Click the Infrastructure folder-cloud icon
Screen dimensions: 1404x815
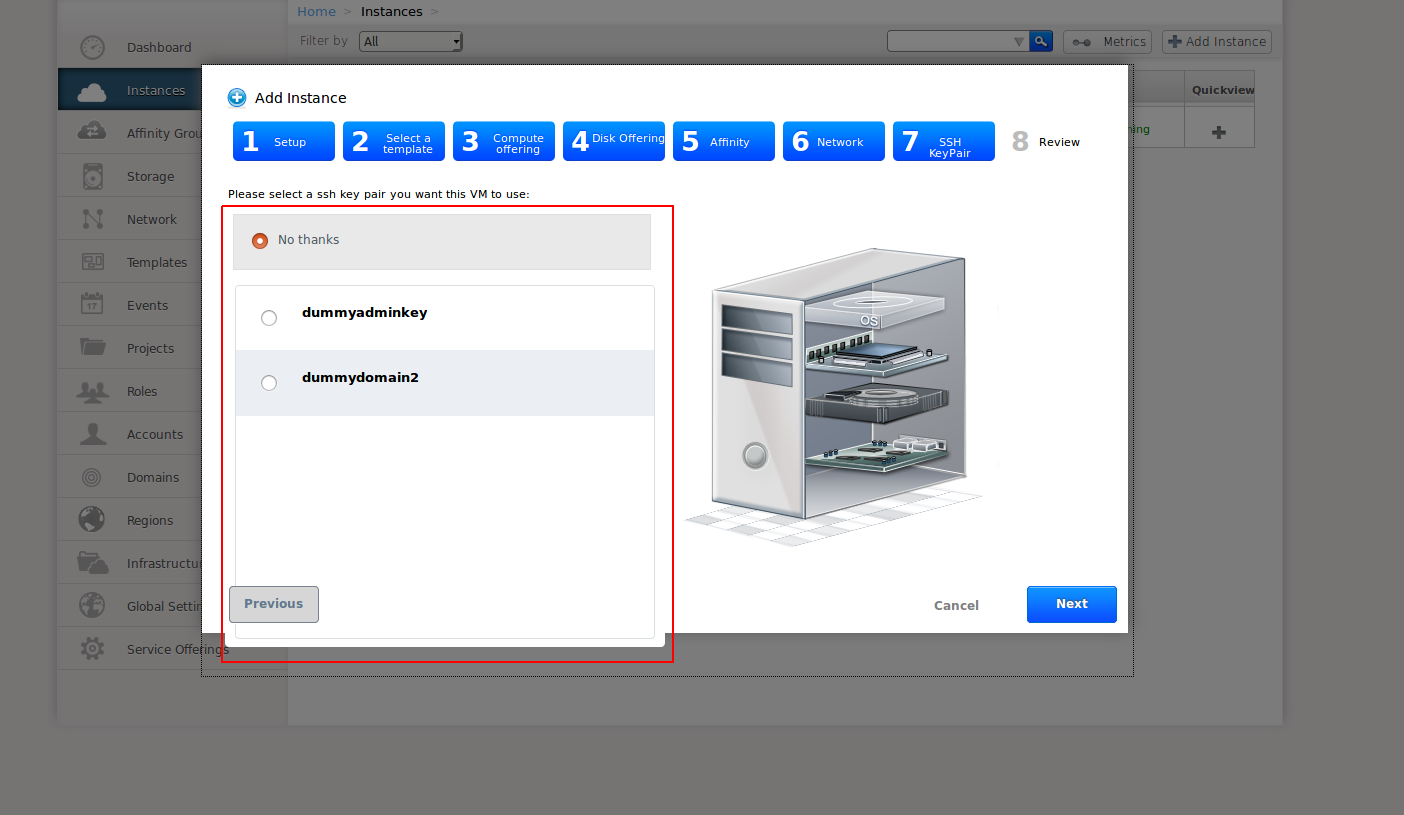[x=92, y=563]
